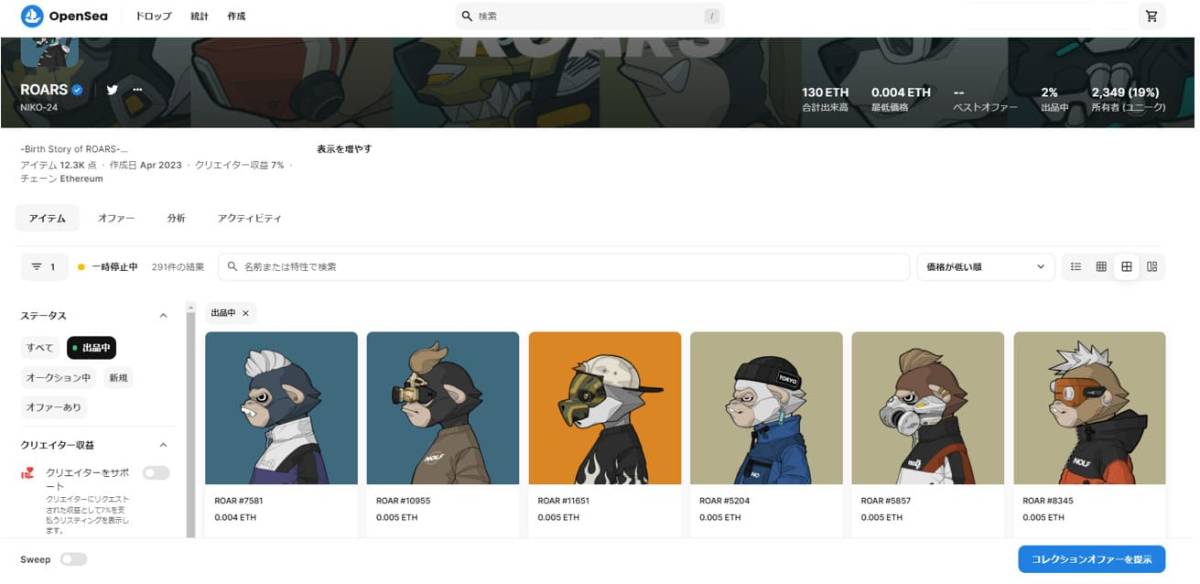Click the OpenSea logo icon
The width and height of the screenshot is (1200, 584).
coord(32,16)
